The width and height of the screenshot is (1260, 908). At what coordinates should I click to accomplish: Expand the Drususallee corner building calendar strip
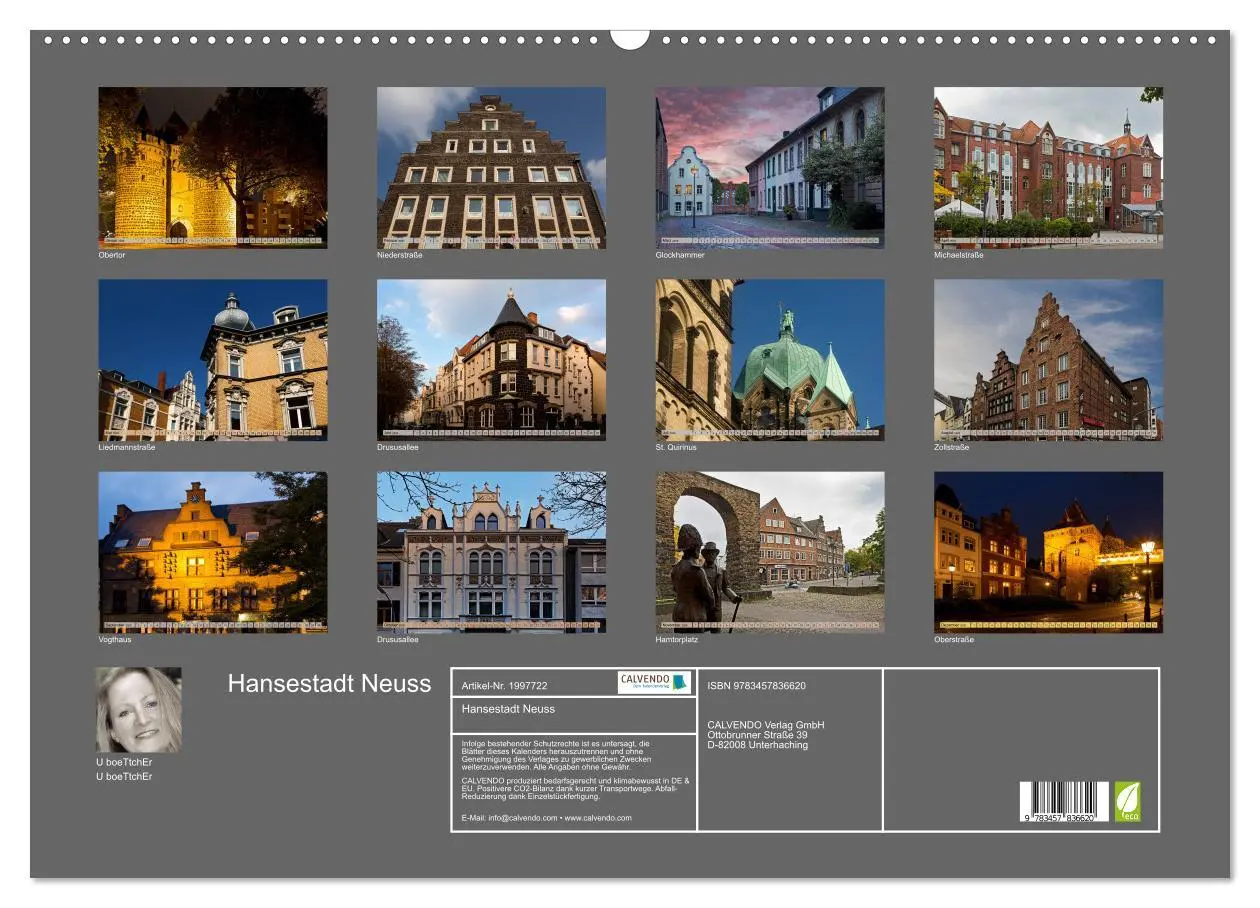(492, 430)
